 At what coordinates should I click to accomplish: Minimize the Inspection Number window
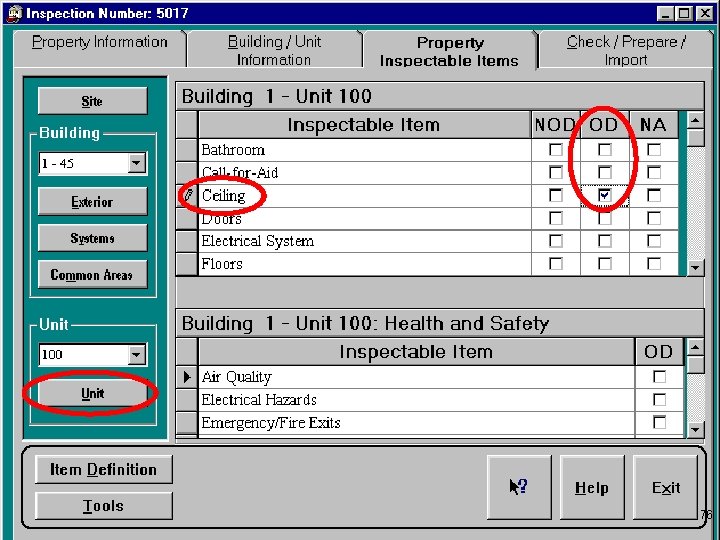click(x=665, y=13)
